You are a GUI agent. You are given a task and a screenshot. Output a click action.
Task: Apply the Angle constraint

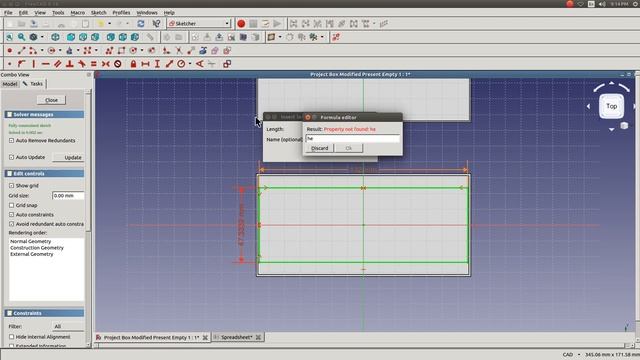(200, 64)
